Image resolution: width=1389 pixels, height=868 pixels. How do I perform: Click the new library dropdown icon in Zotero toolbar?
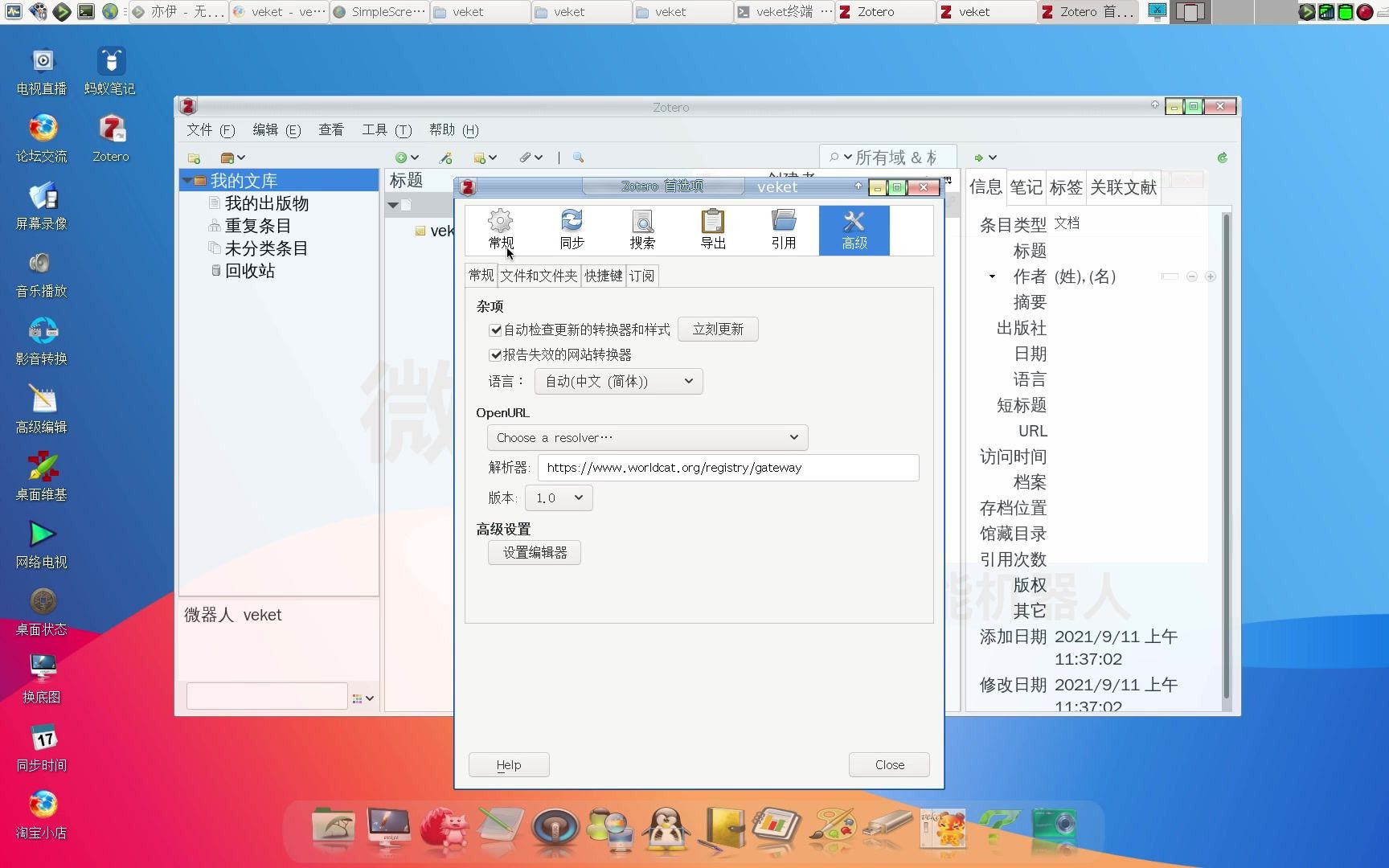click(x=232, y=158)
